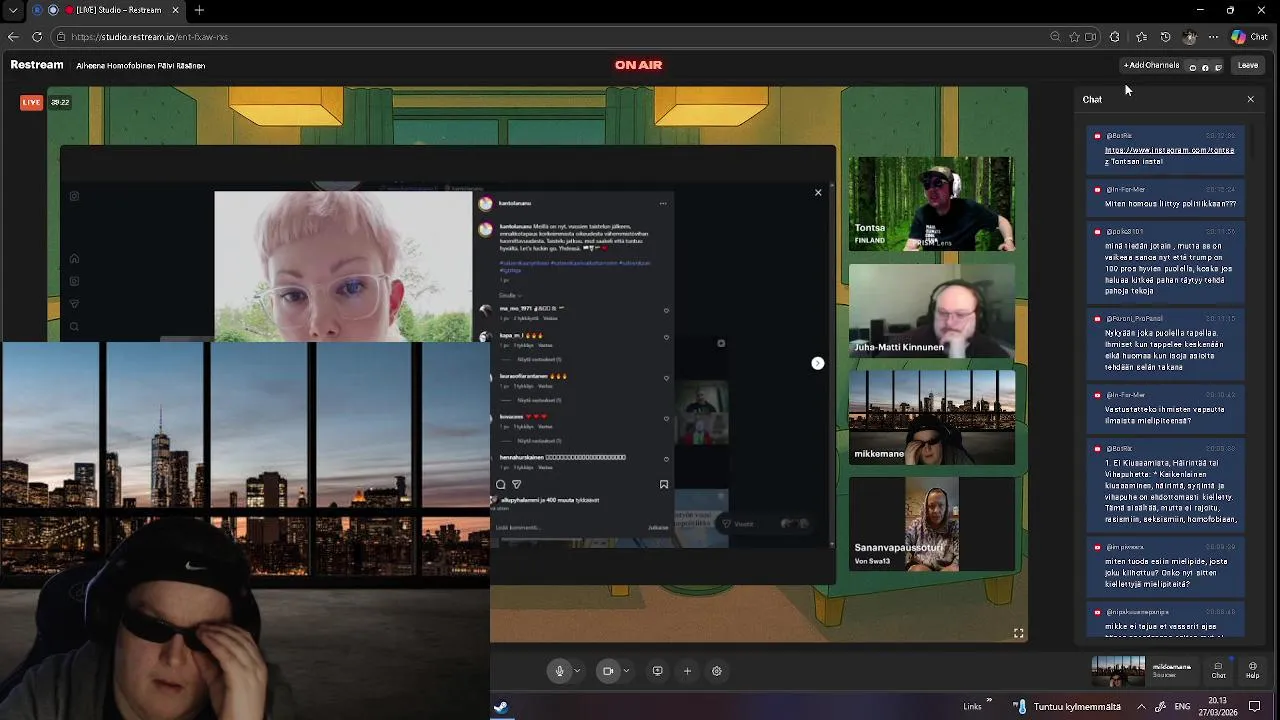Click the Steam taskbar icon
Screen dimensions: 1280x720
pyautogui.click(x=501, y=706)
